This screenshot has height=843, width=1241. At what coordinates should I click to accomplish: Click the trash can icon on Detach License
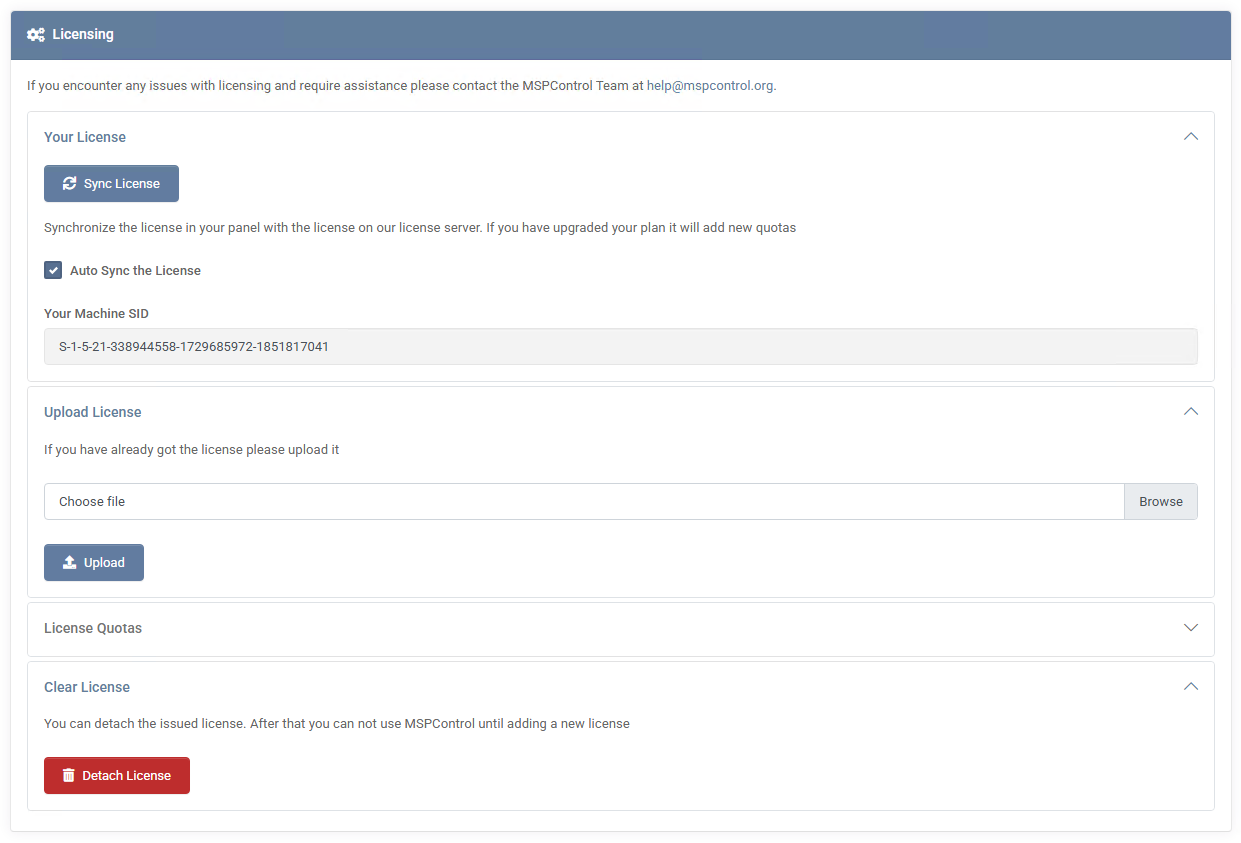pos(68,776)
